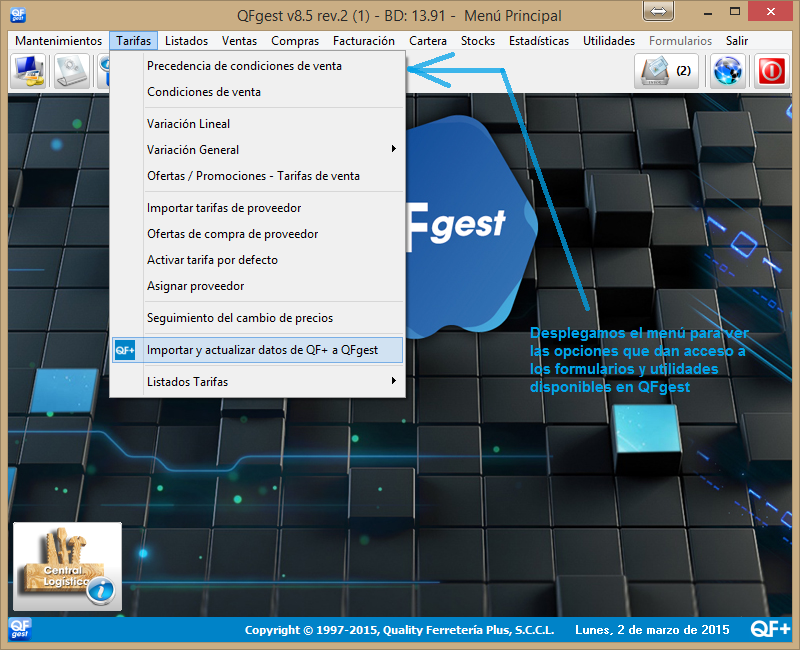Click the globe web toolbar icon
Screen dimensions: 800x650
tap(728, 71)
